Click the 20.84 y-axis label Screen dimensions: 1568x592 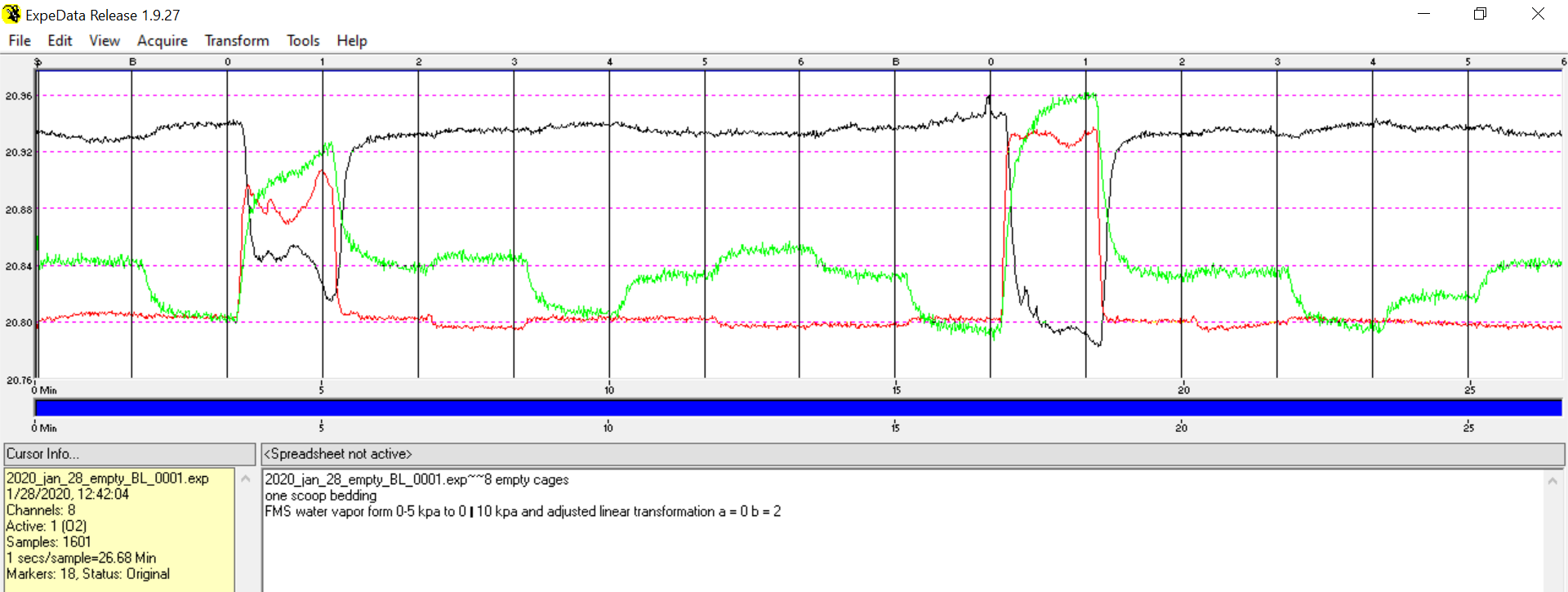(19, 266)
